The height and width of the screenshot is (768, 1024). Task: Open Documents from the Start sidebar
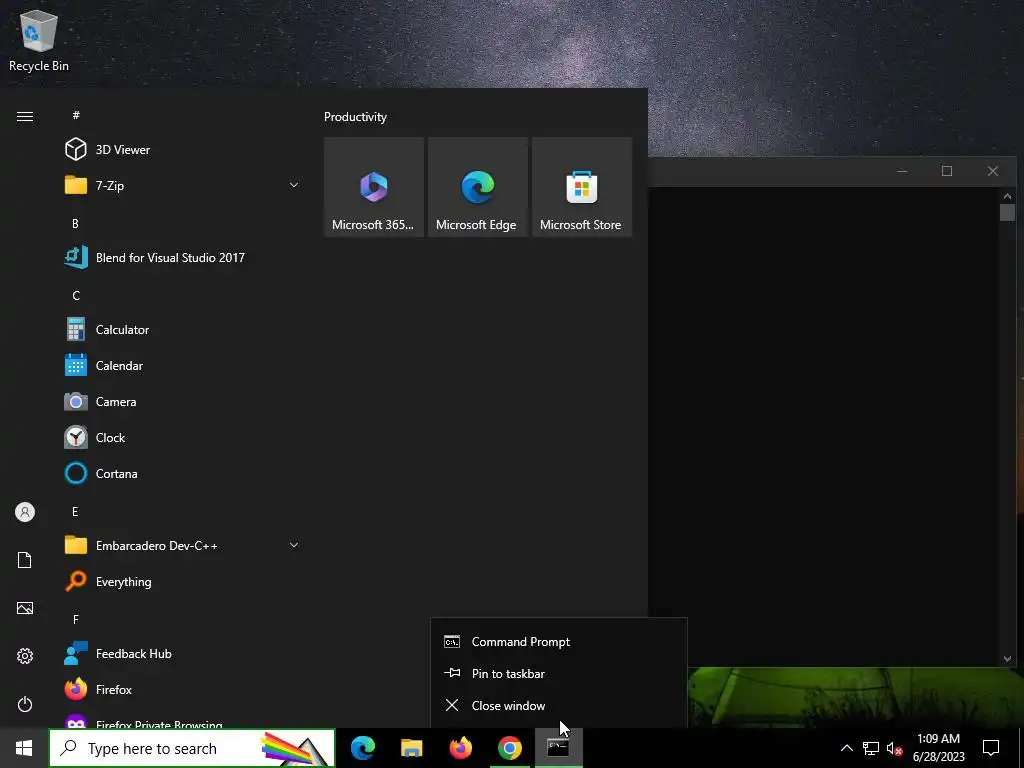click(25, 560)
